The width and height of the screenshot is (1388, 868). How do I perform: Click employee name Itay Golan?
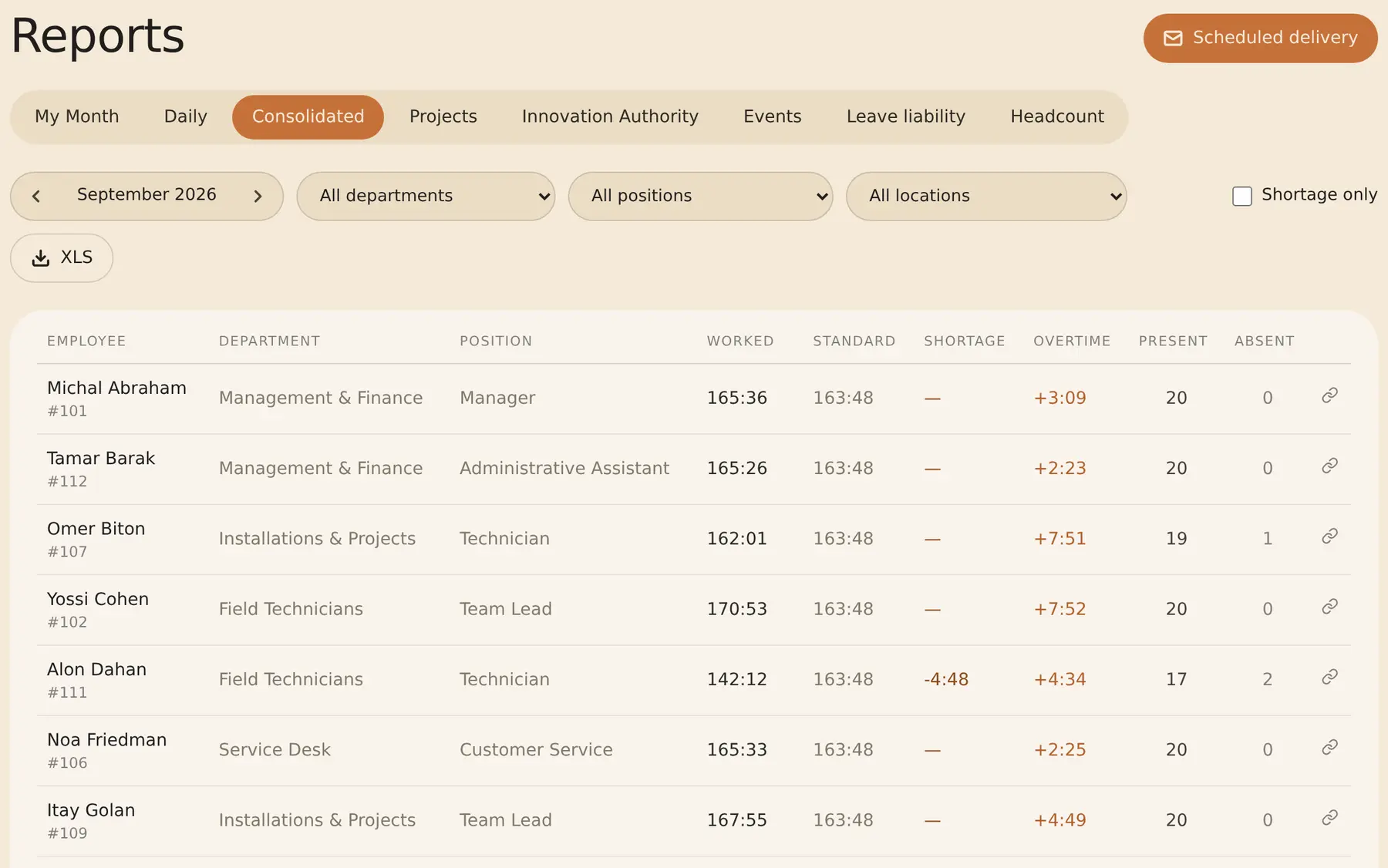[x=91, y=810]
